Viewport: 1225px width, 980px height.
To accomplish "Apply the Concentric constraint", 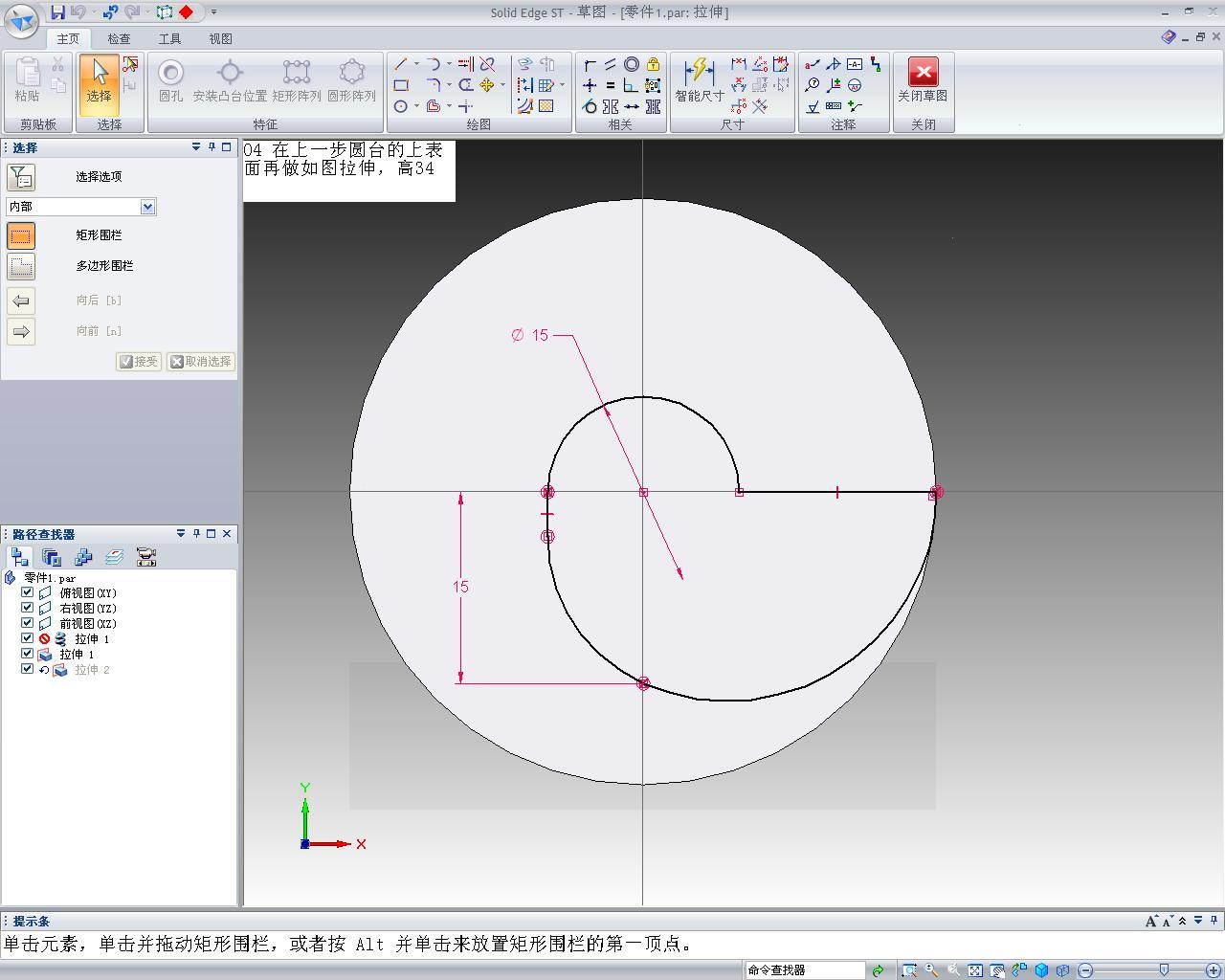I will [x=632, y=64].
